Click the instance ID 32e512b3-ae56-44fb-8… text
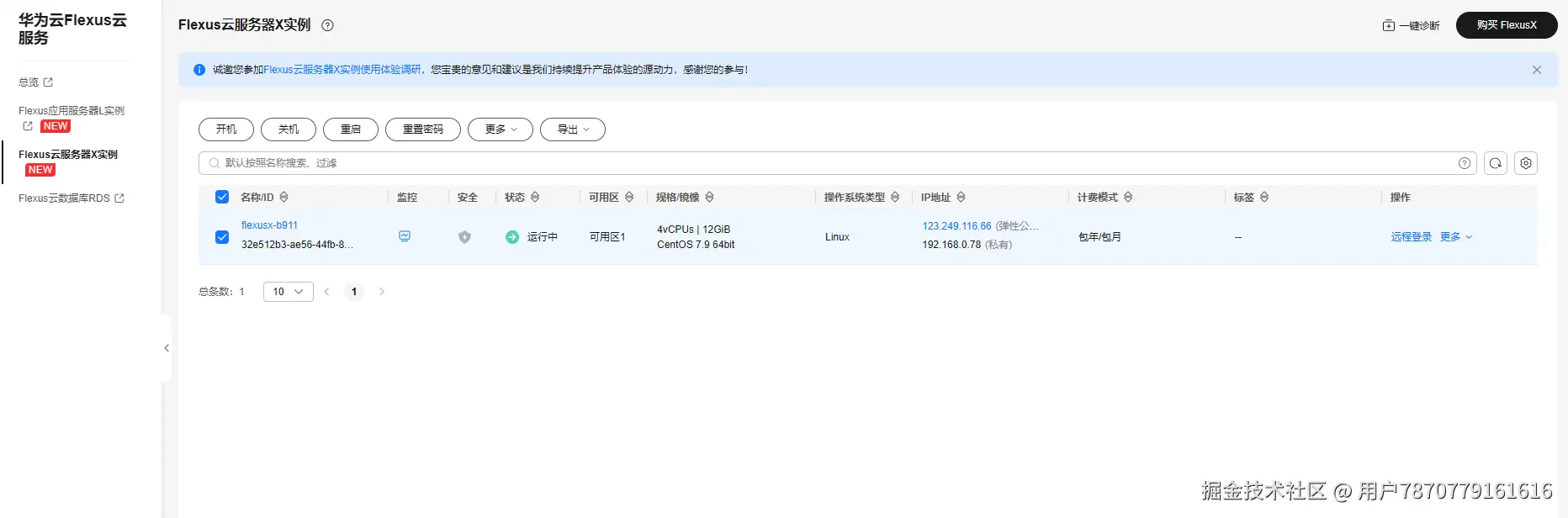This screenshot has height=518, width=1568. click(x=297, y=245)
